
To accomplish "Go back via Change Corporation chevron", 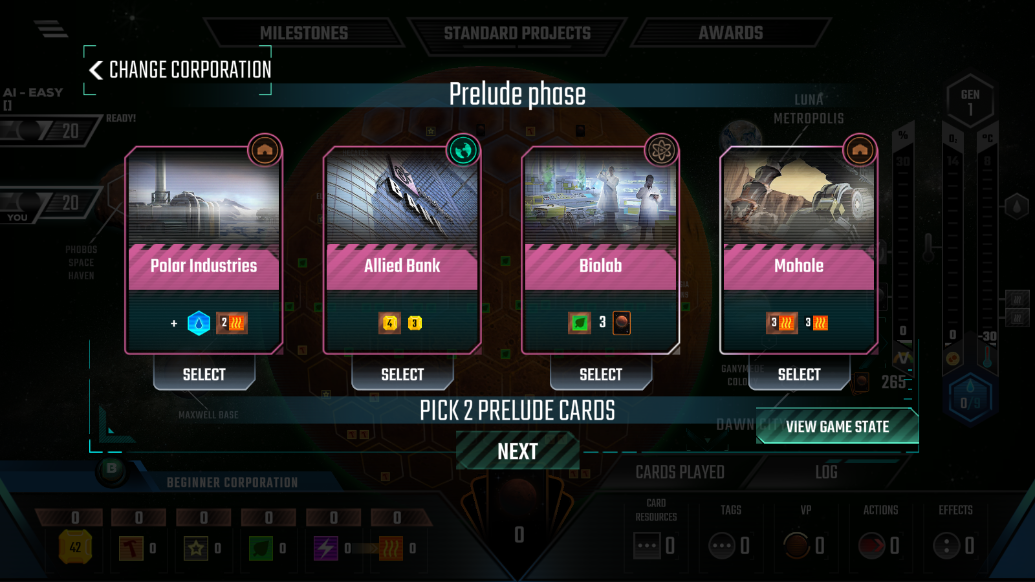I will 96,70.
